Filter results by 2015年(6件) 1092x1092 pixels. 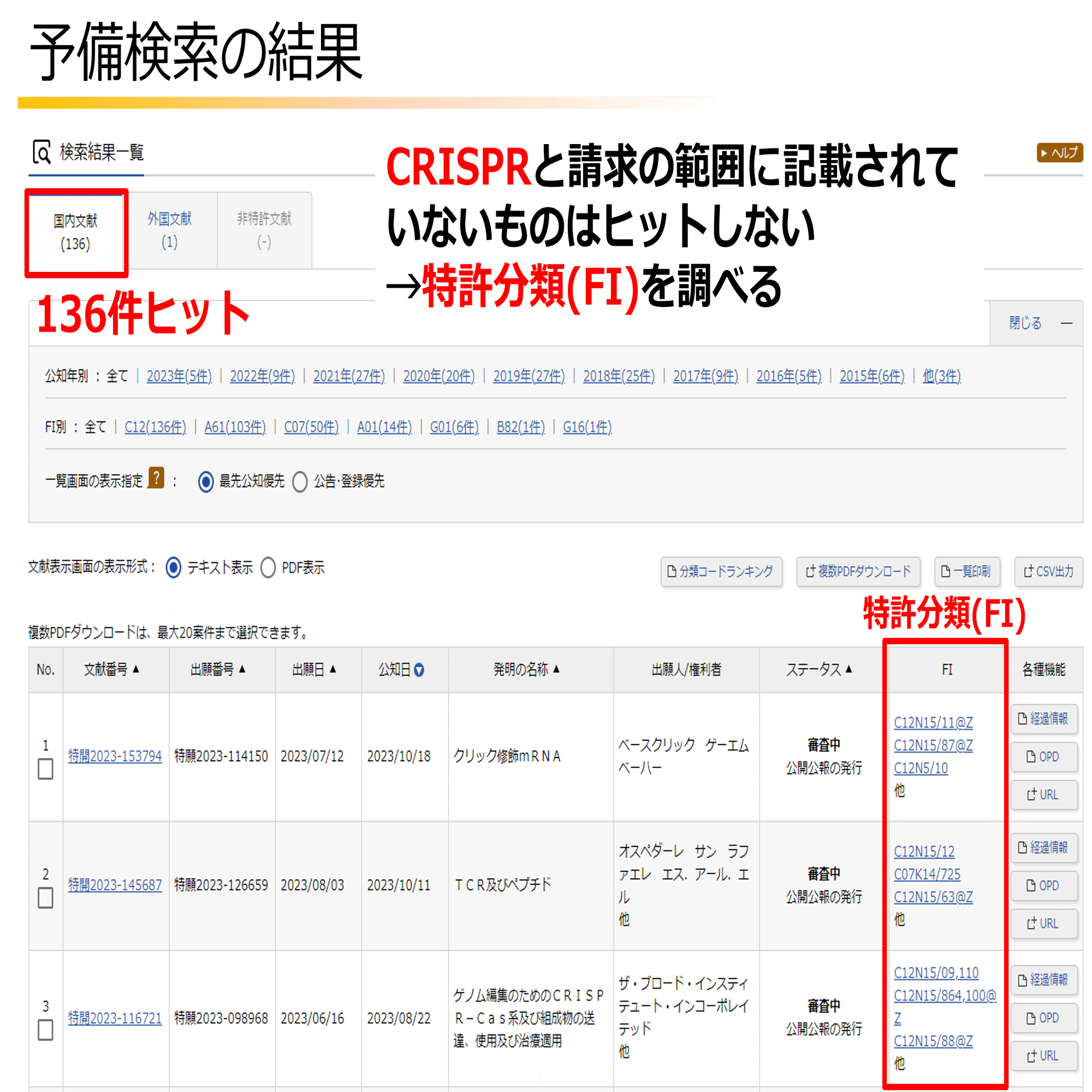coord(872,376)
